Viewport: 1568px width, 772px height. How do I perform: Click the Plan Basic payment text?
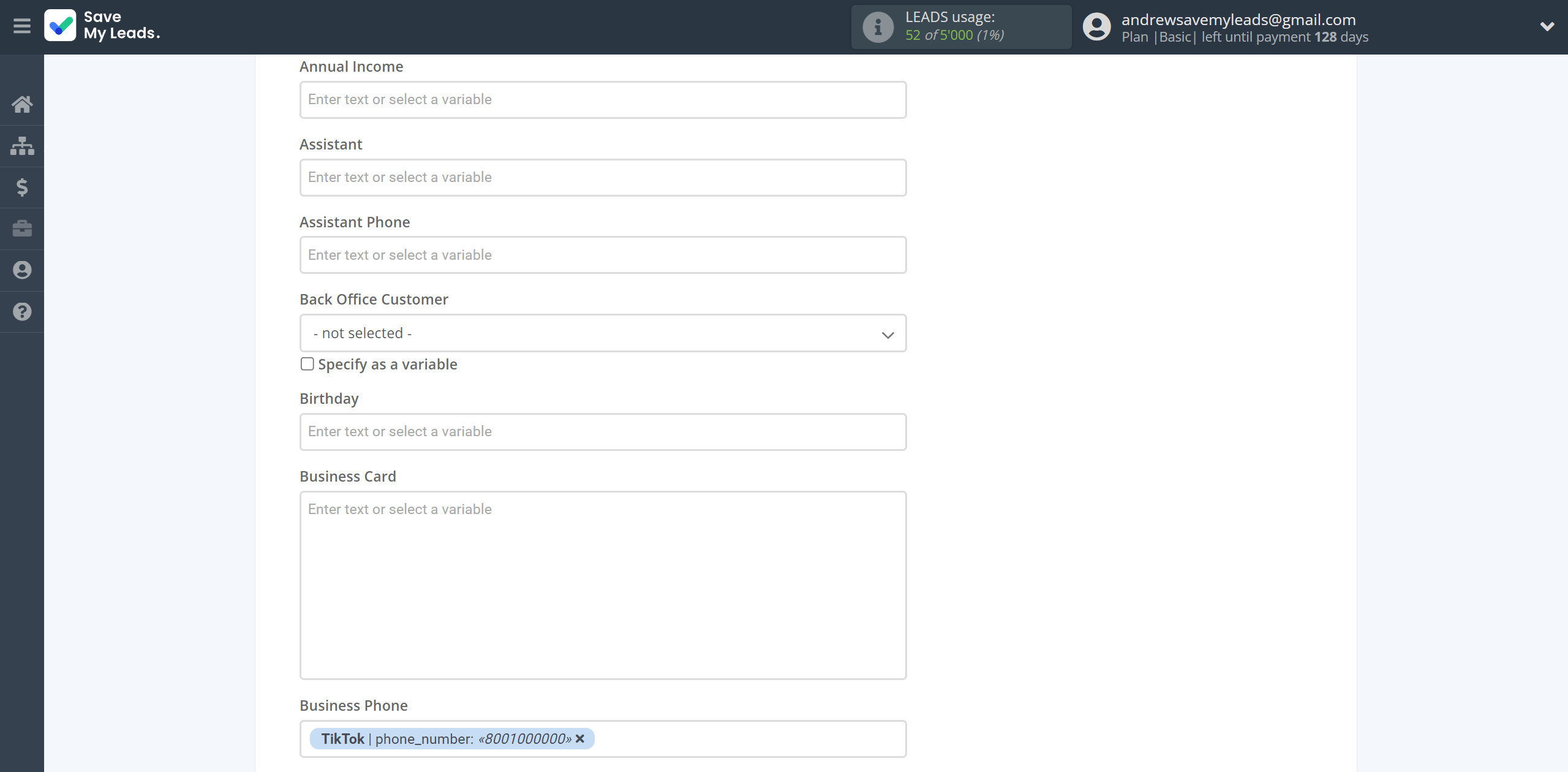tap(1245, 37)
